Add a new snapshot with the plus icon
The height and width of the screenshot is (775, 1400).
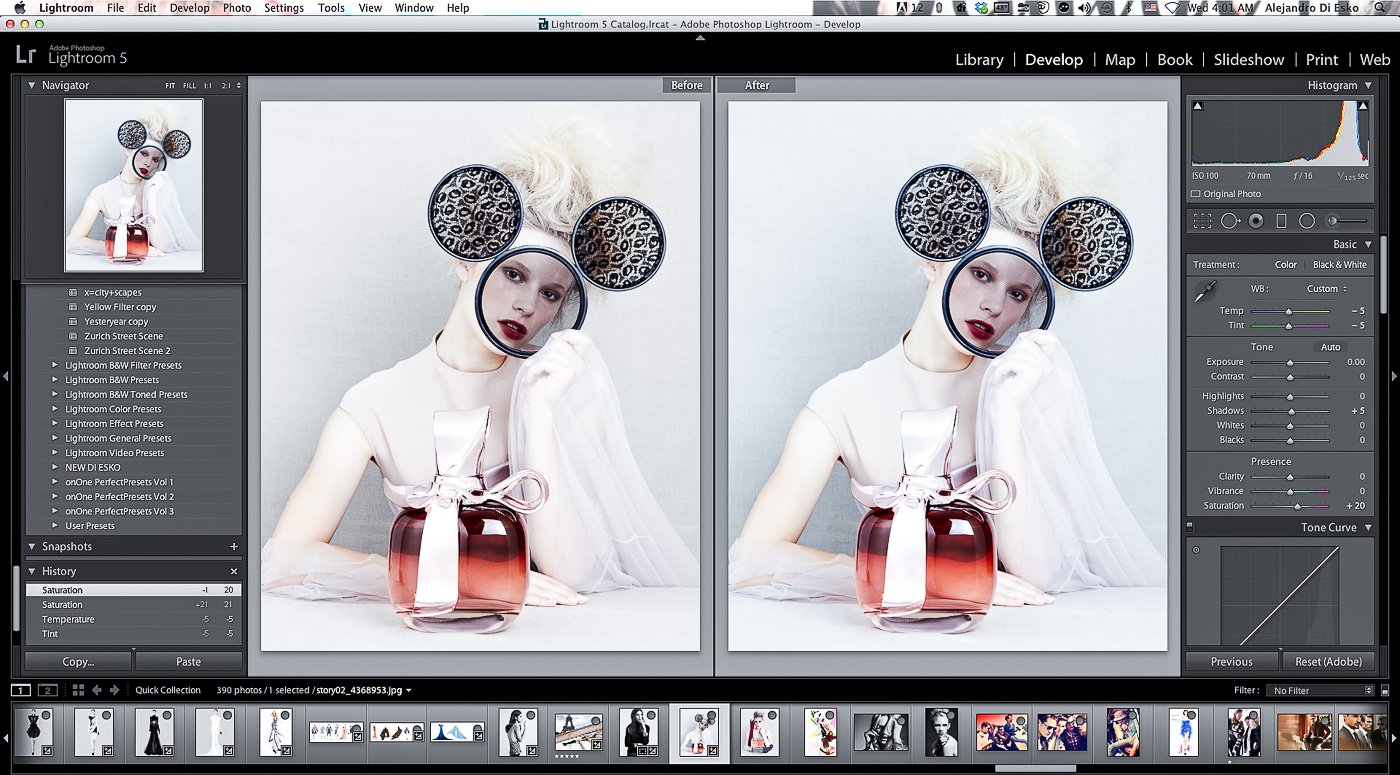click(x=234, y=547)
